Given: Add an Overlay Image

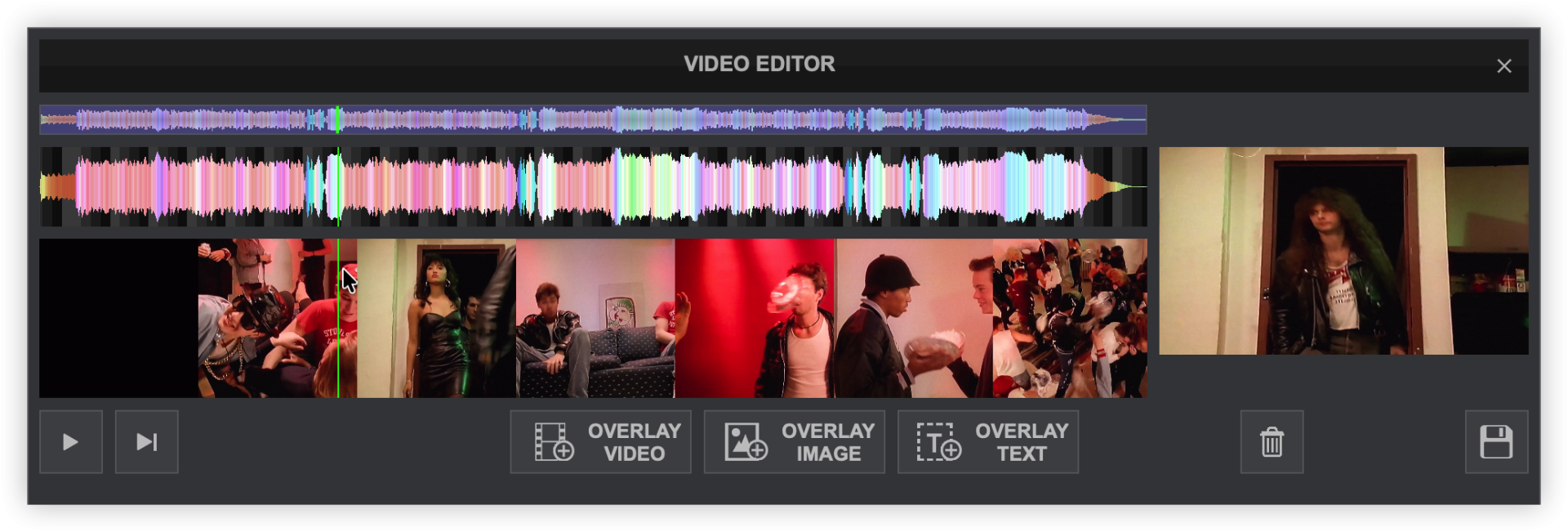Looking at the screenshot, I should pos(794,442).
